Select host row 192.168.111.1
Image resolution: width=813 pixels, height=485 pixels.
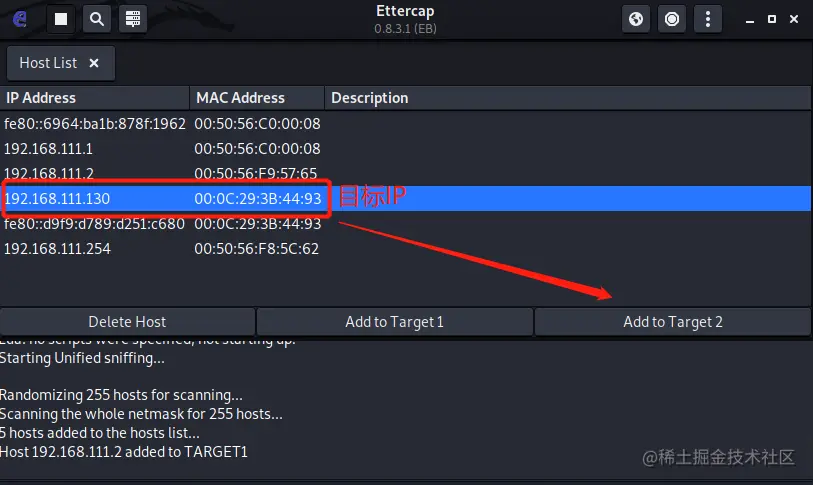405,149
